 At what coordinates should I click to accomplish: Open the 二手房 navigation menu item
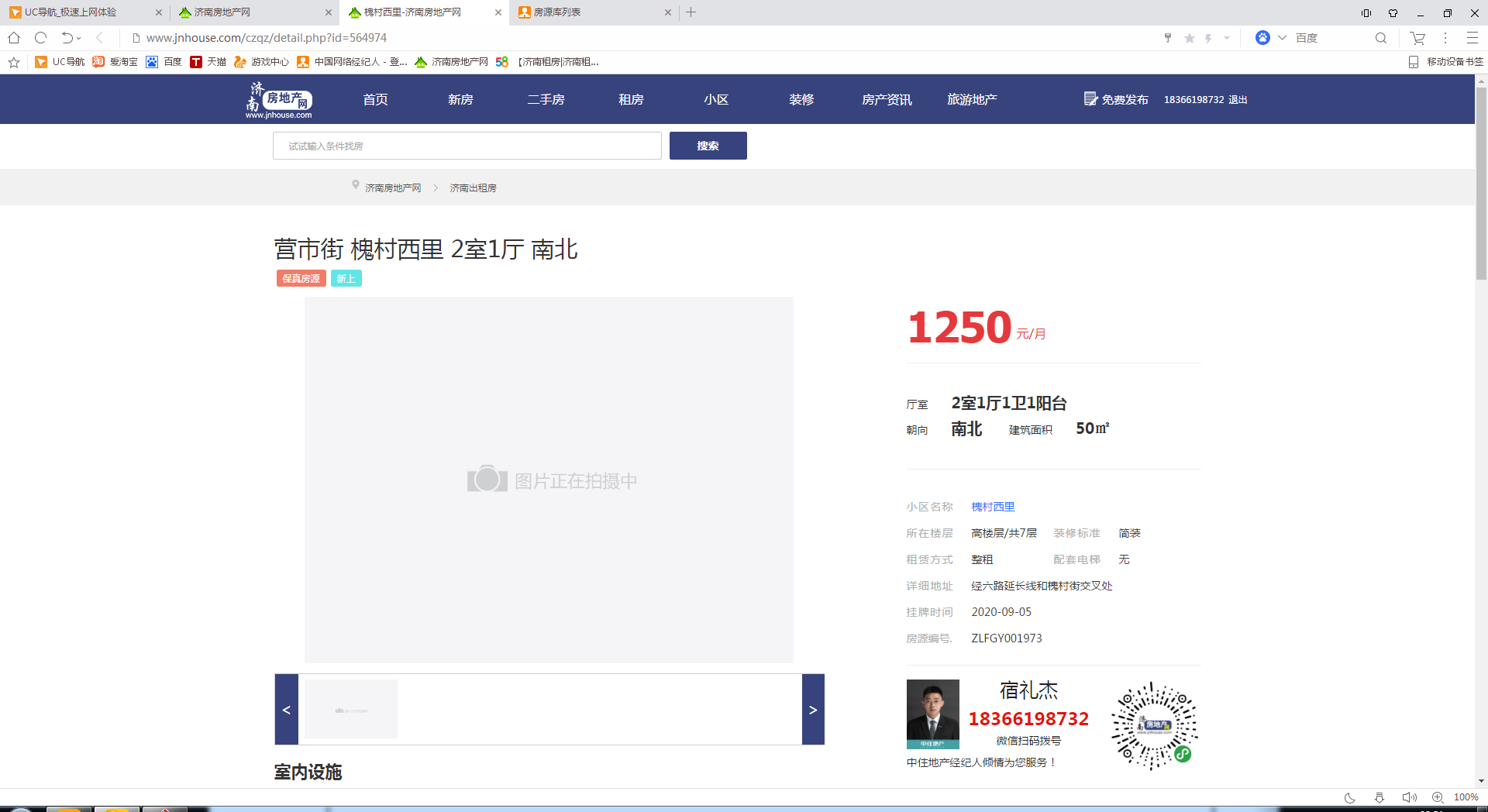point(546,99)
